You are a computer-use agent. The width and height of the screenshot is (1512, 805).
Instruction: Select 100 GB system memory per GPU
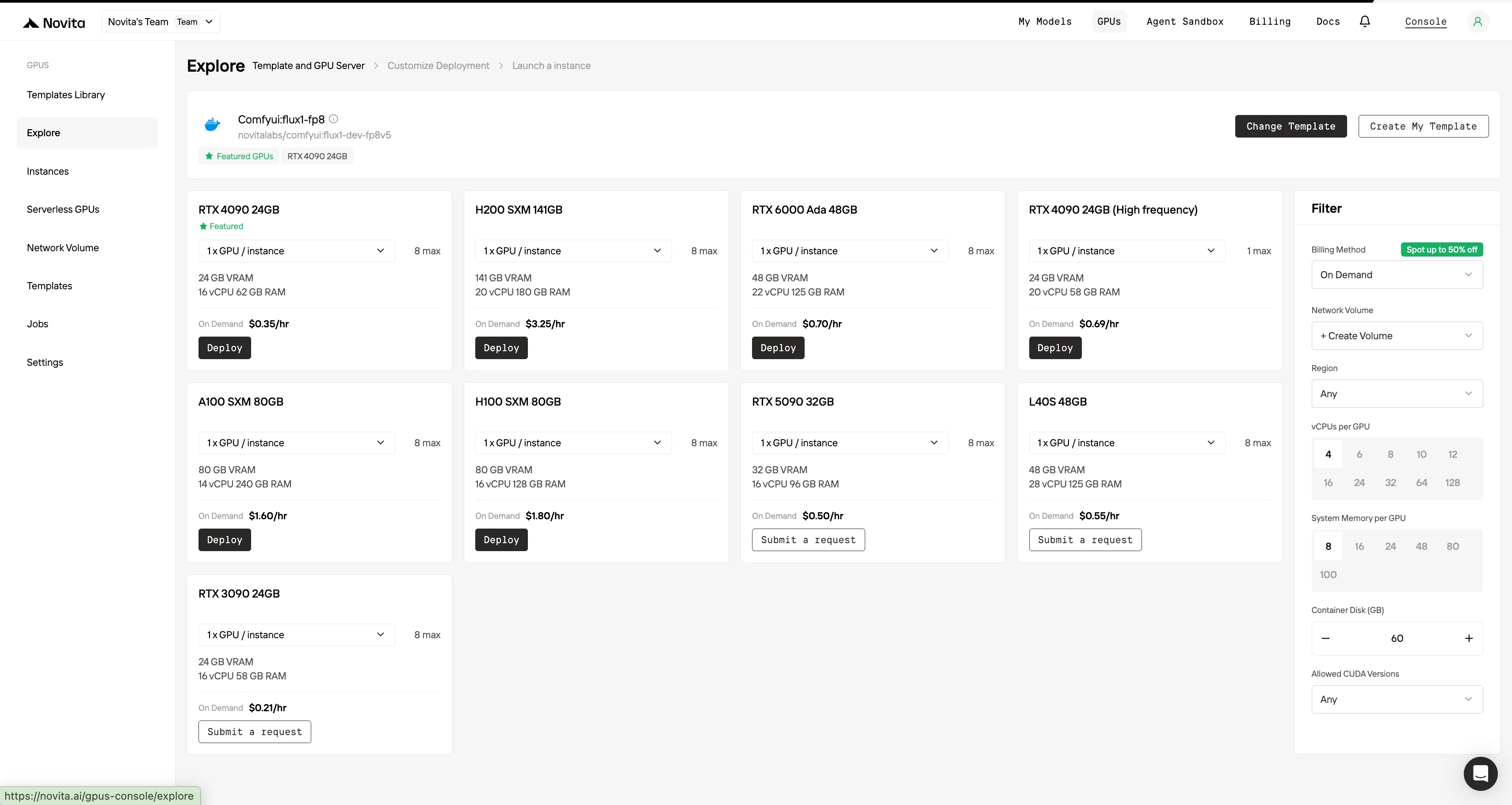[1328, 575]
